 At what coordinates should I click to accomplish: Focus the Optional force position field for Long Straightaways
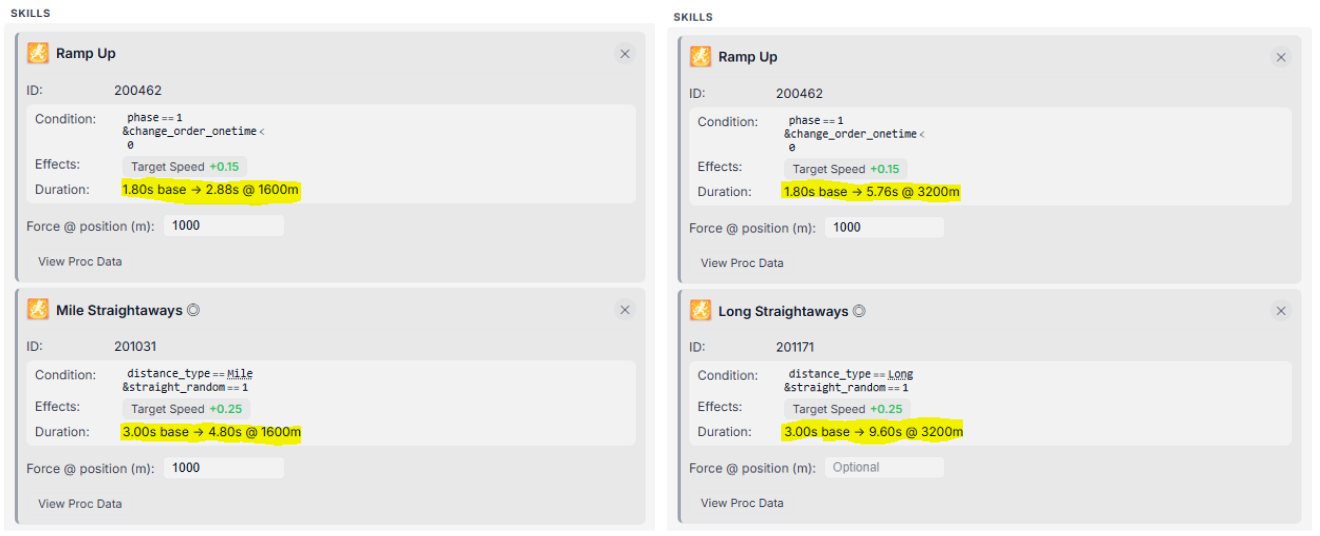[x=884, y=467]
